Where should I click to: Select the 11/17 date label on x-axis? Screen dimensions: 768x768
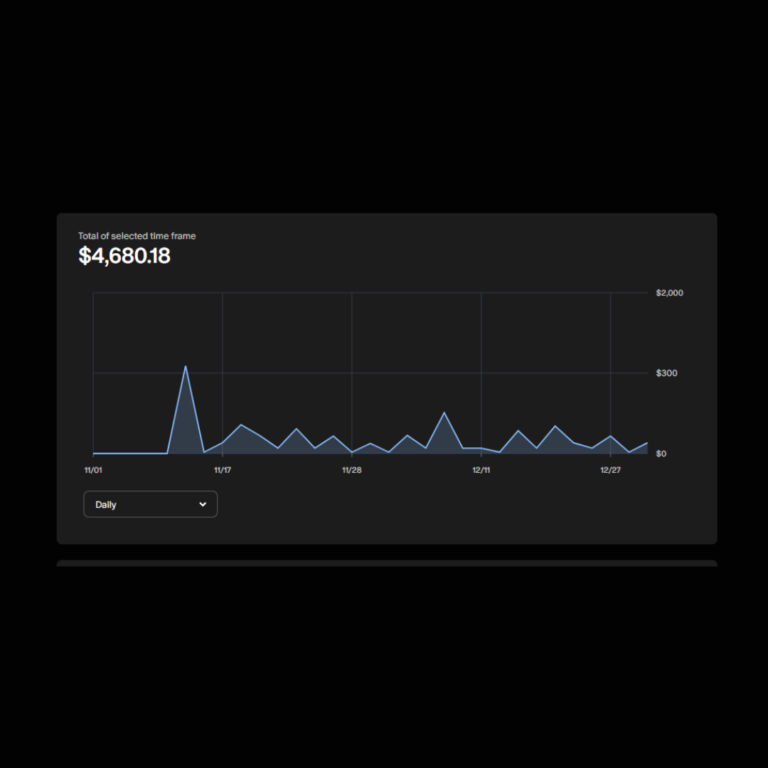tap(222, 470)
